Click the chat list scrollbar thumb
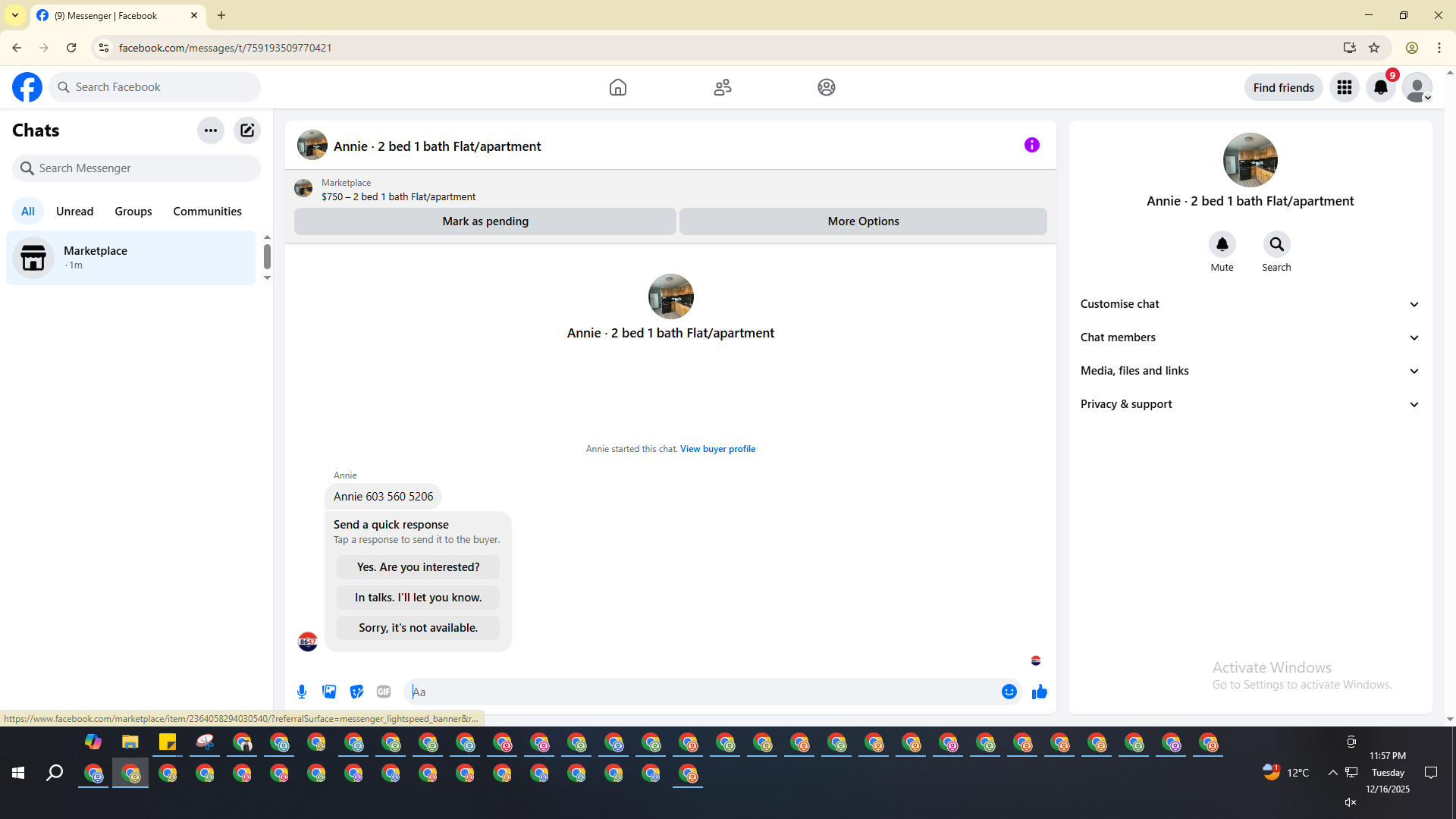This screenshot has height=819, width=1456. tap(267, 256)
